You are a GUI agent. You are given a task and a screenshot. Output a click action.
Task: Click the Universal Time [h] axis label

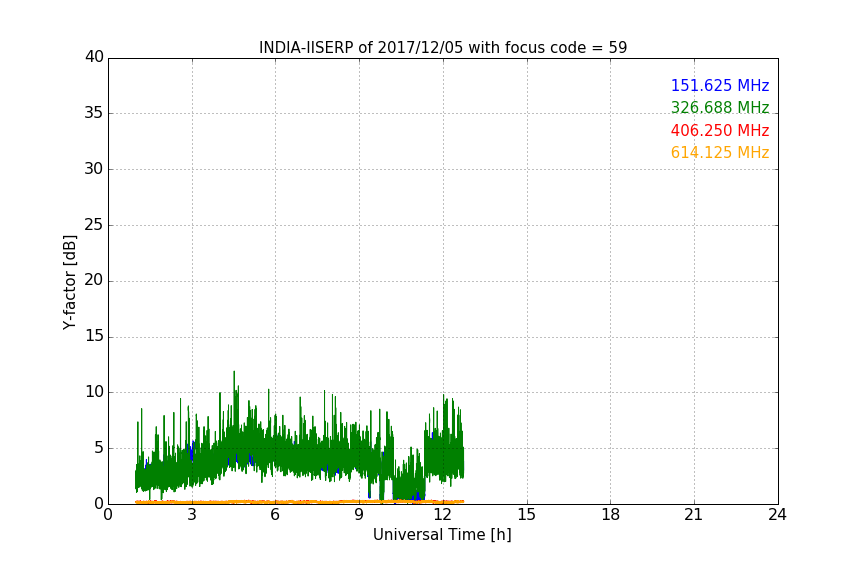[x=442, y=535]
